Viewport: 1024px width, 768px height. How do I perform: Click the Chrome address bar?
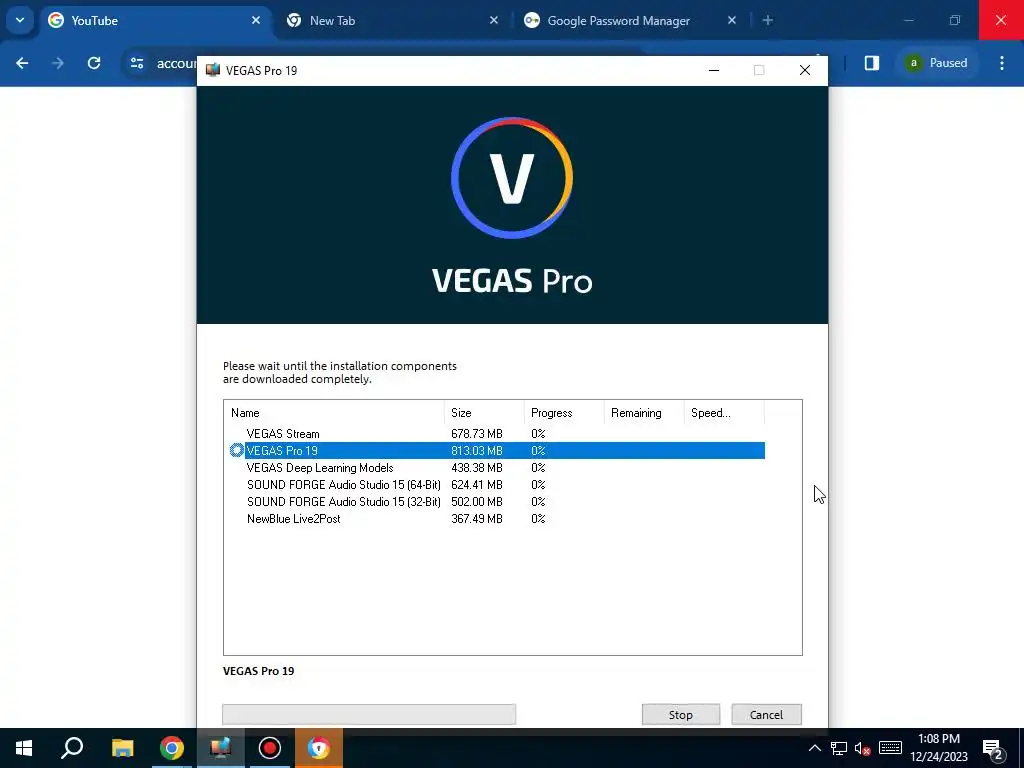point(175,63)
